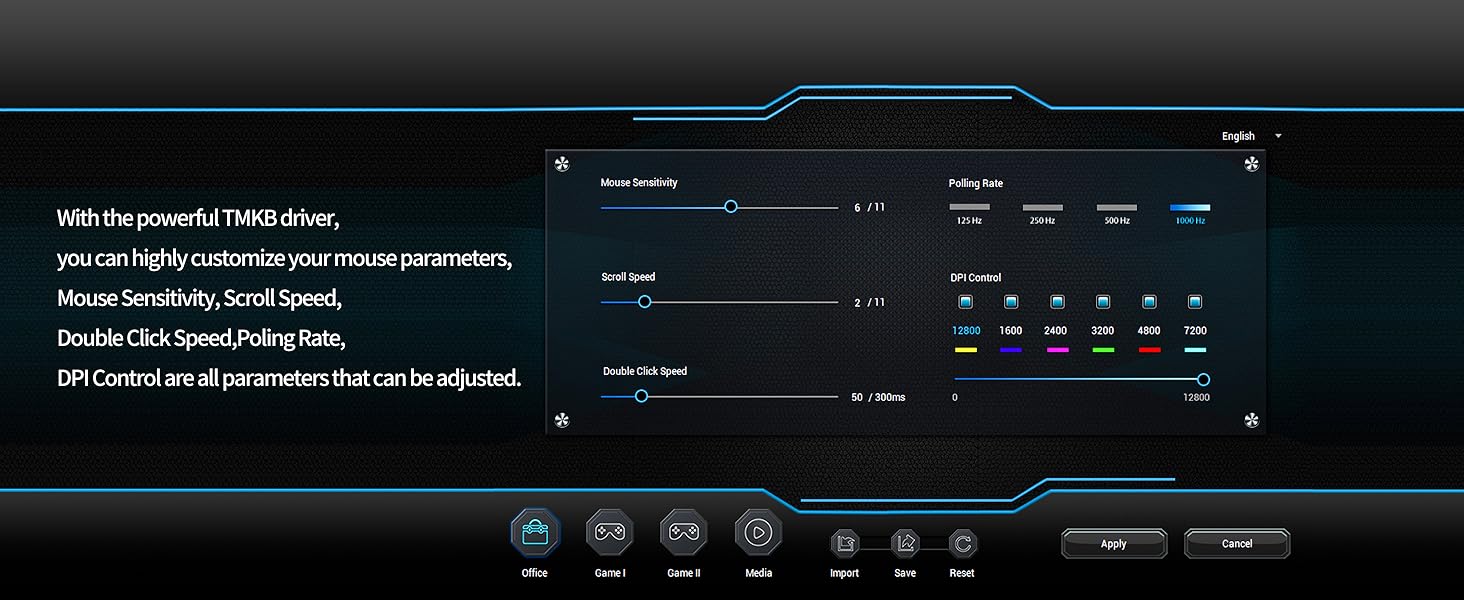The width and height of the screenshot is (1464, 600).
Task: Select the 125 Hz polling rate bar
Action: (969, 207)
